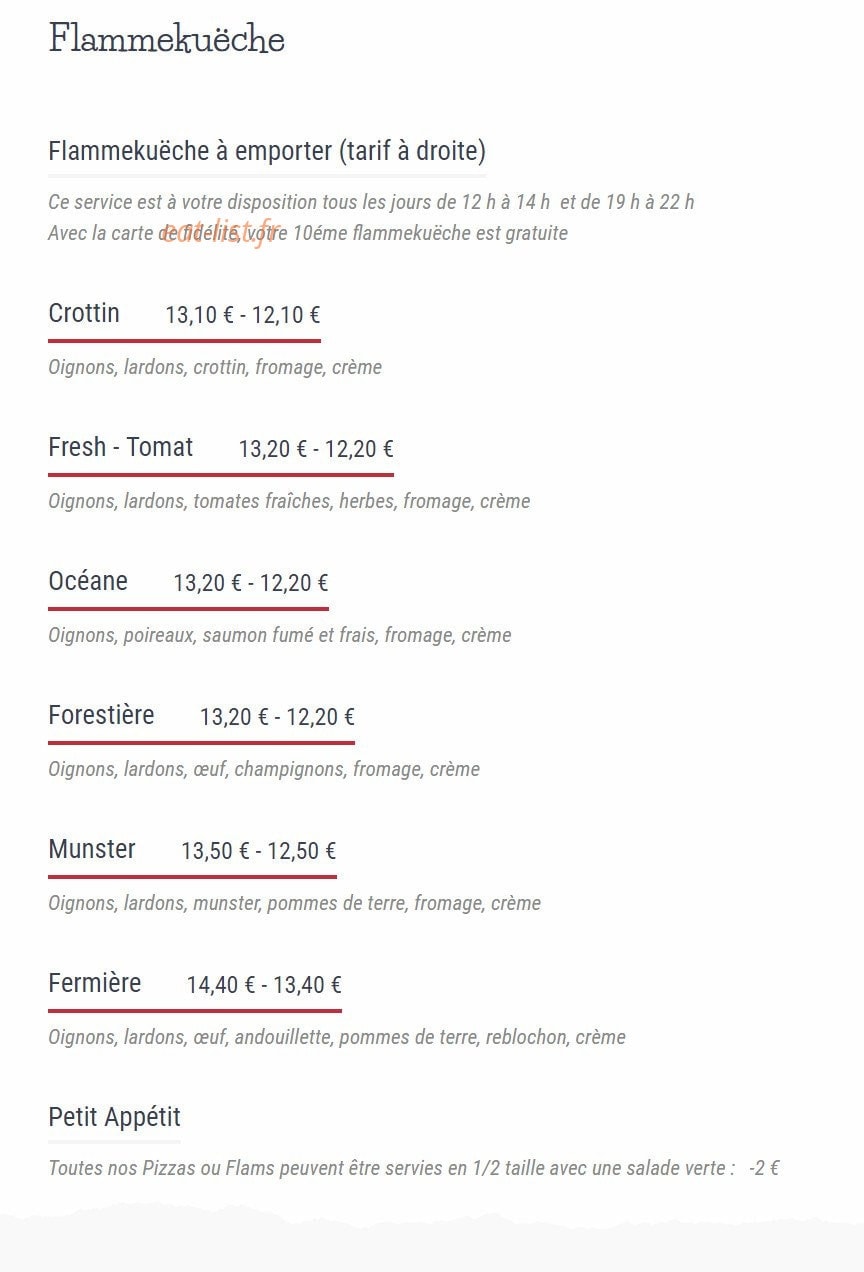Image resolution: width=864 pixels, height=1272 pixels.
Task: Select the Forestière menu item
Action: [101, 715]
